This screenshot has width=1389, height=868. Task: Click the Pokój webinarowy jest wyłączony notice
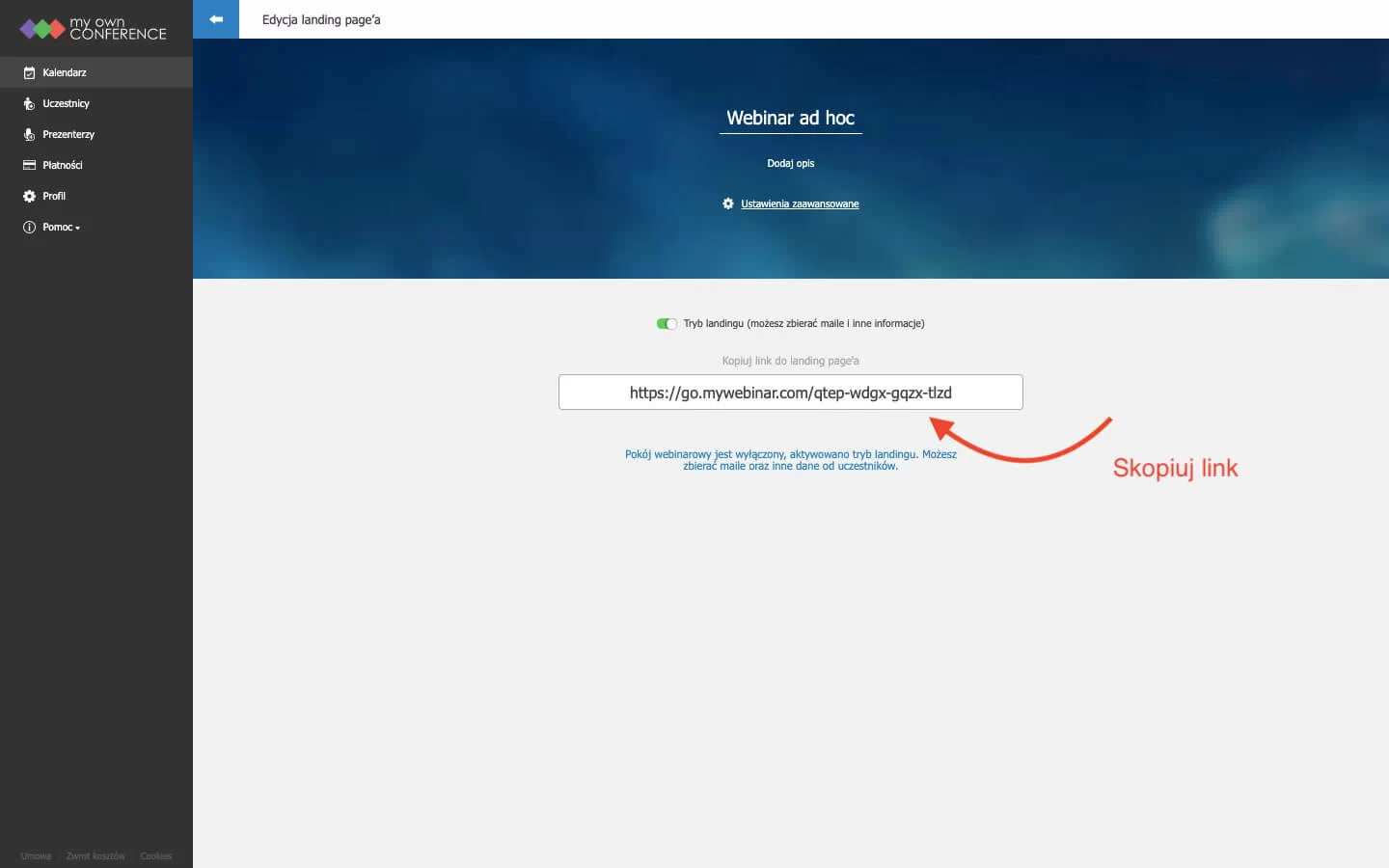pyautogui.click(x=791, y=460)
